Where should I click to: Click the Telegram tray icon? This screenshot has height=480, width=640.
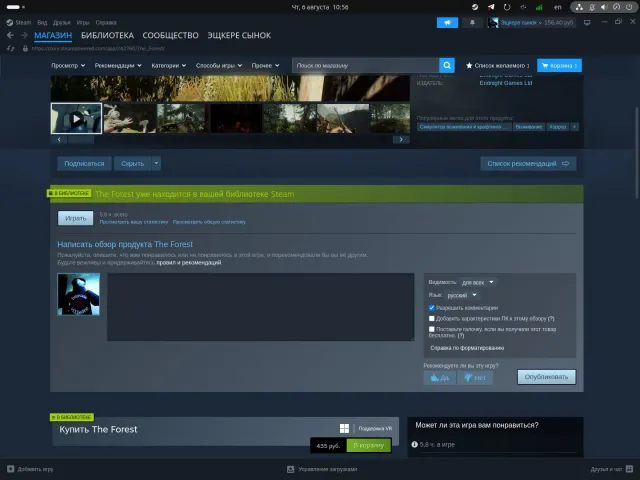tap(491, 7)
